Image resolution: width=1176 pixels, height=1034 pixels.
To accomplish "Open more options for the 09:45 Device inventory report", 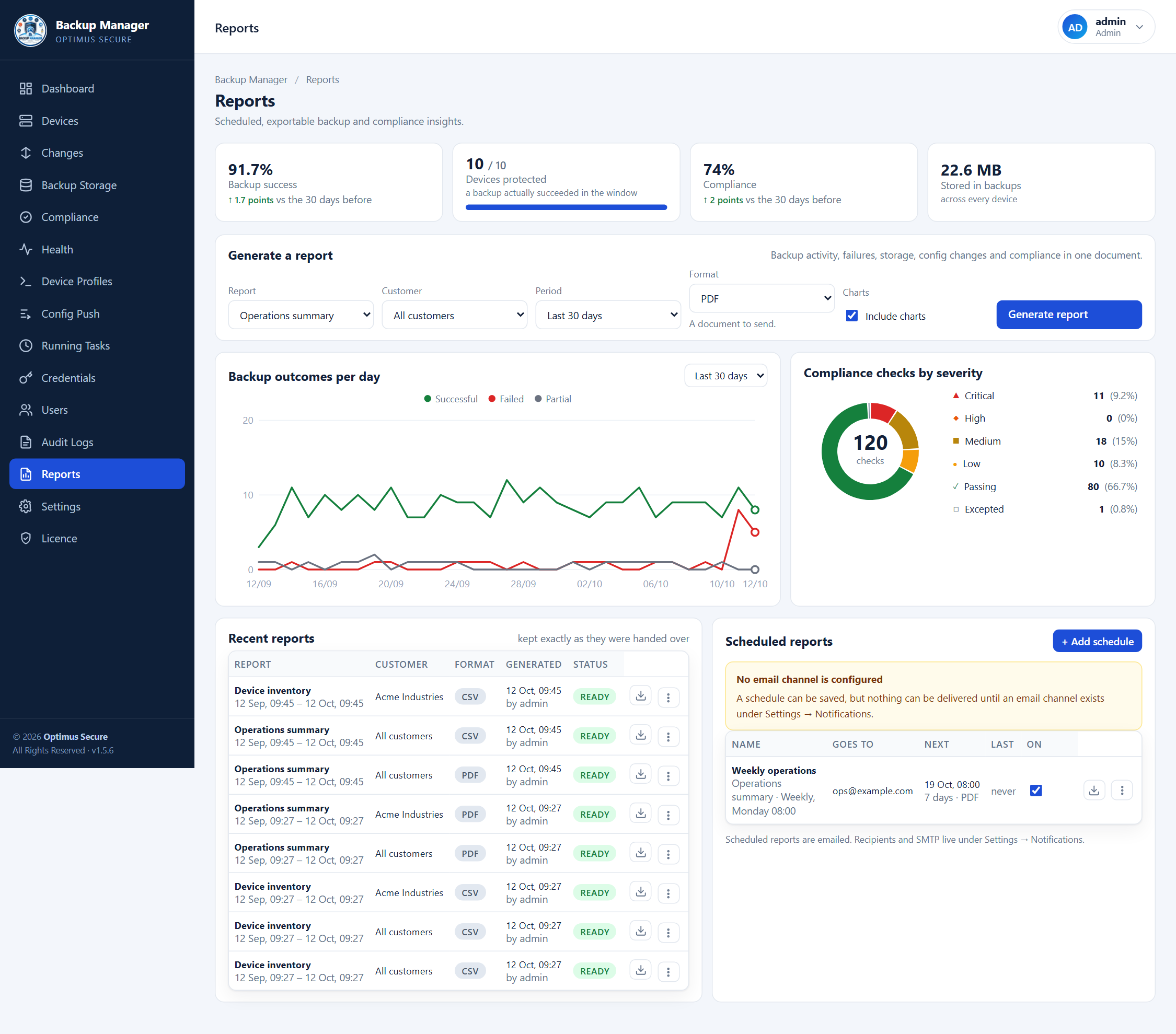I will pos(668,697).
